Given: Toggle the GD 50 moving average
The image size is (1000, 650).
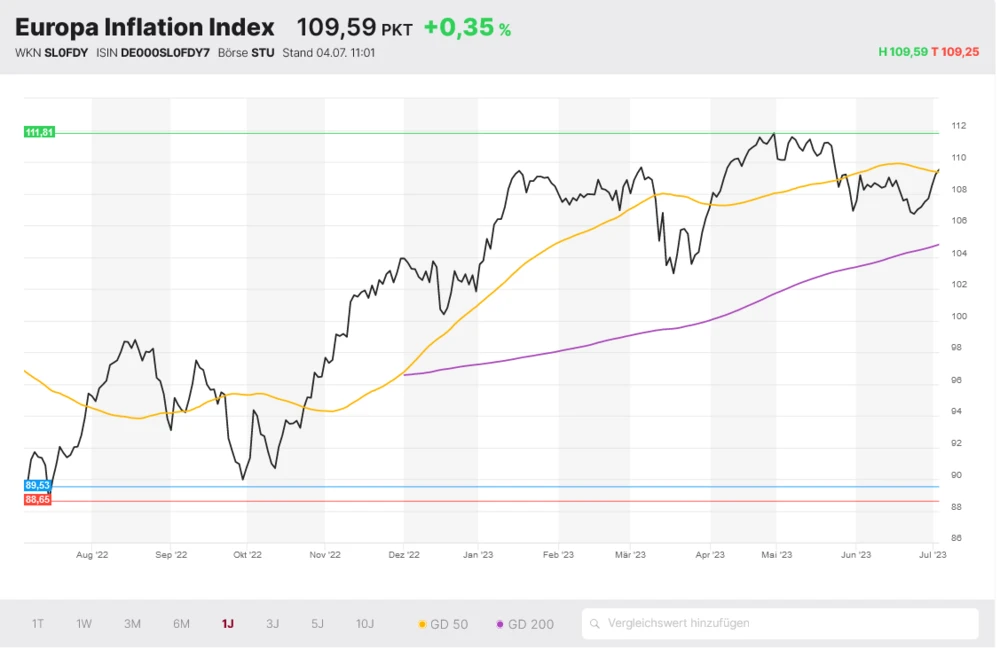Looking at the screenshot, I should tap(443, 624).
